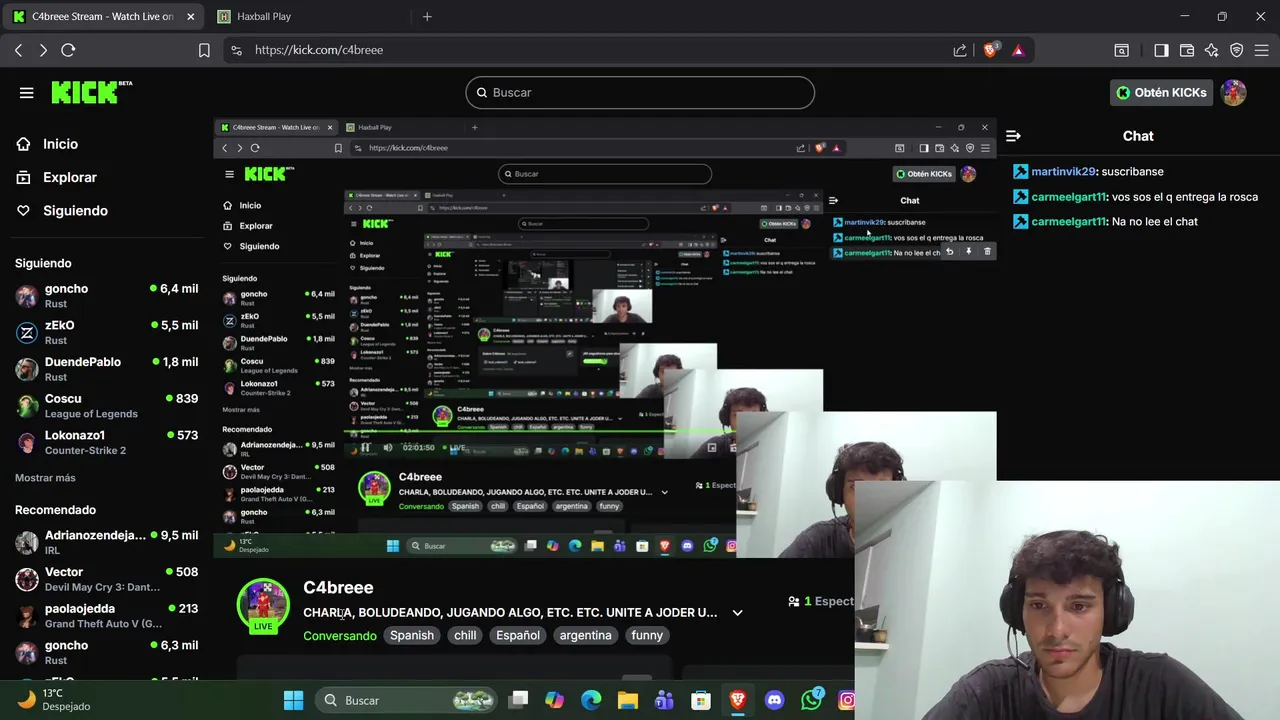The height and width of the screenshot is (720, 1280).
Task: Open Siguiendo nav item with heart icon
Action: (75, 210)
